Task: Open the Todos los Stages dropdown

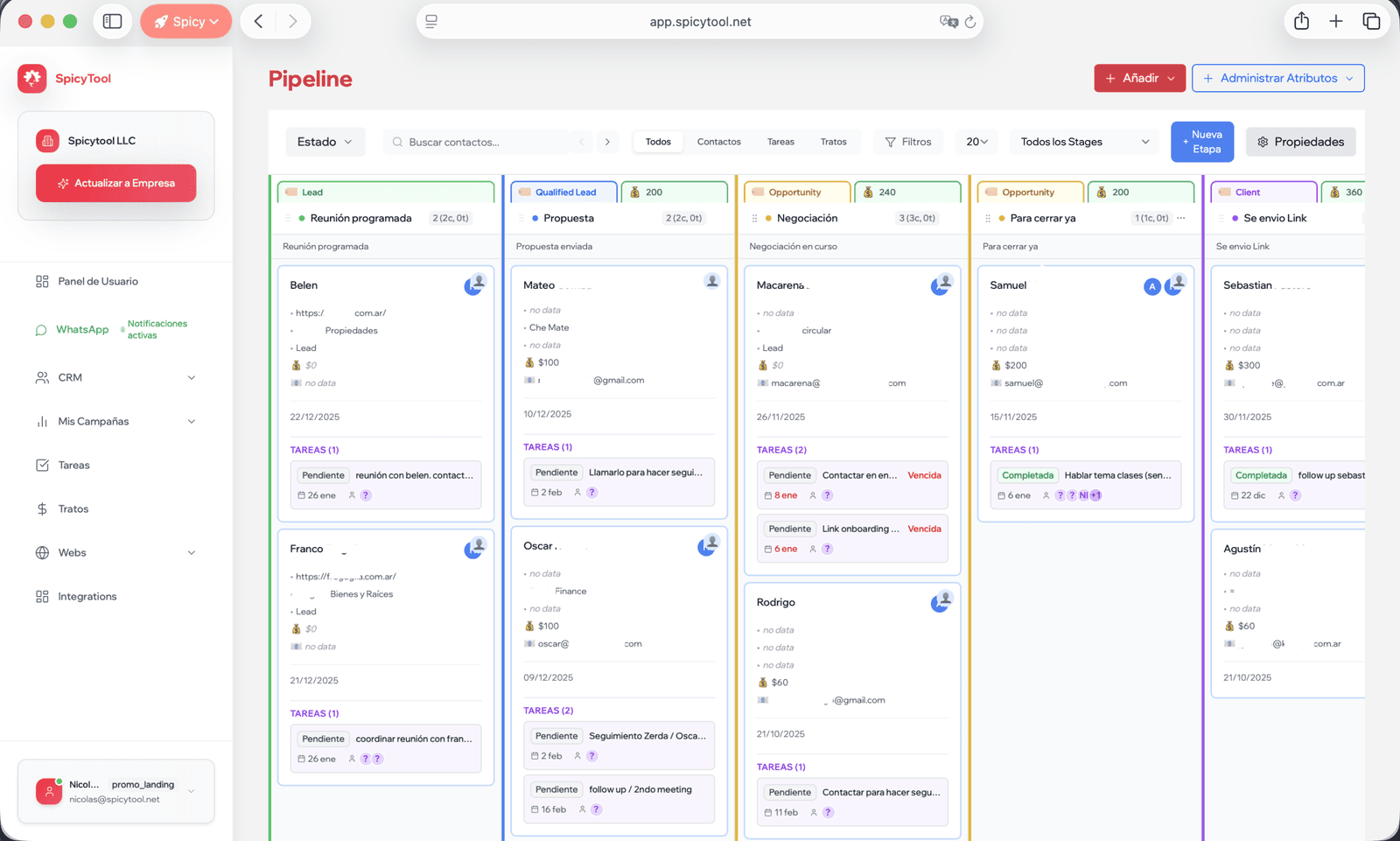Action: (1084, 142)
